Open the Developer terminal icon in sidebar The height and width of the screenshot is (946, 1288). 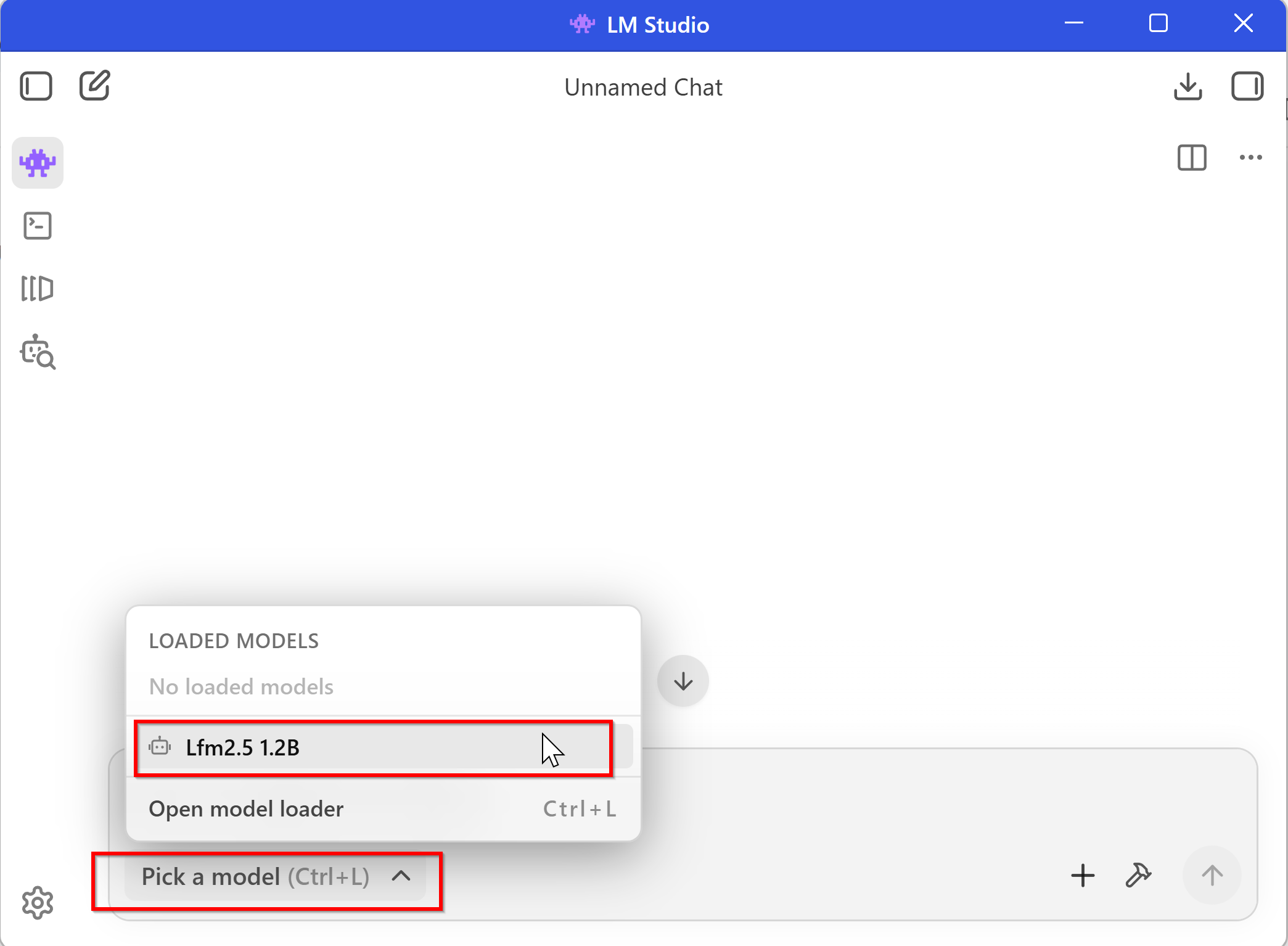(38, 226)
